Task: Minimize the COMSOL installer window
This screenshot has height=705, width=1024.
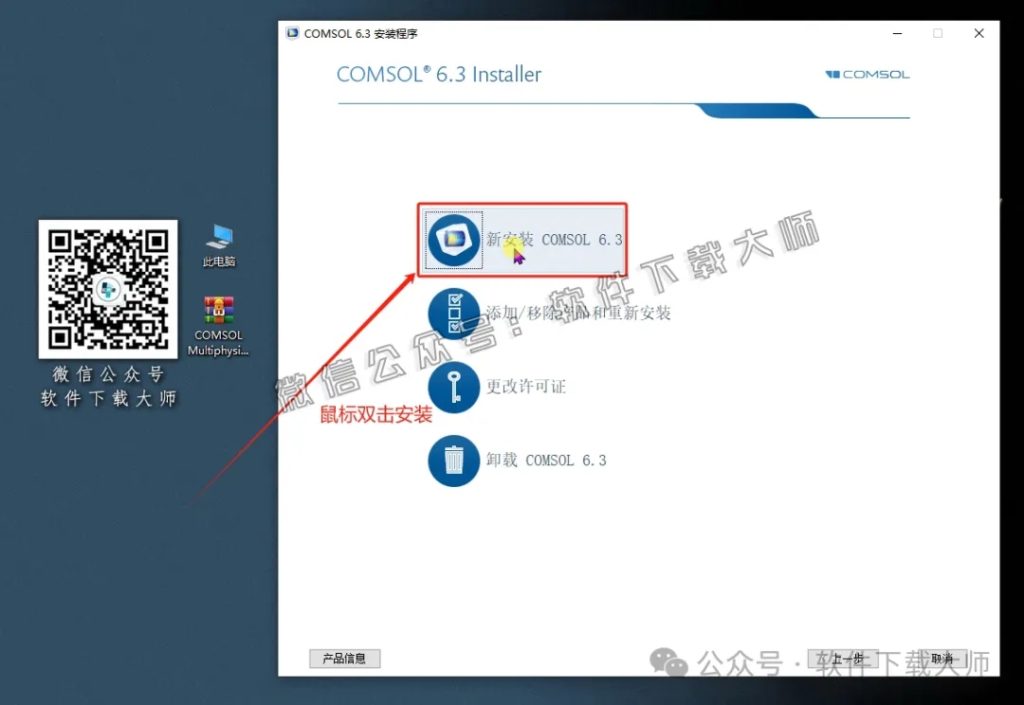Action: click(897, 33)
